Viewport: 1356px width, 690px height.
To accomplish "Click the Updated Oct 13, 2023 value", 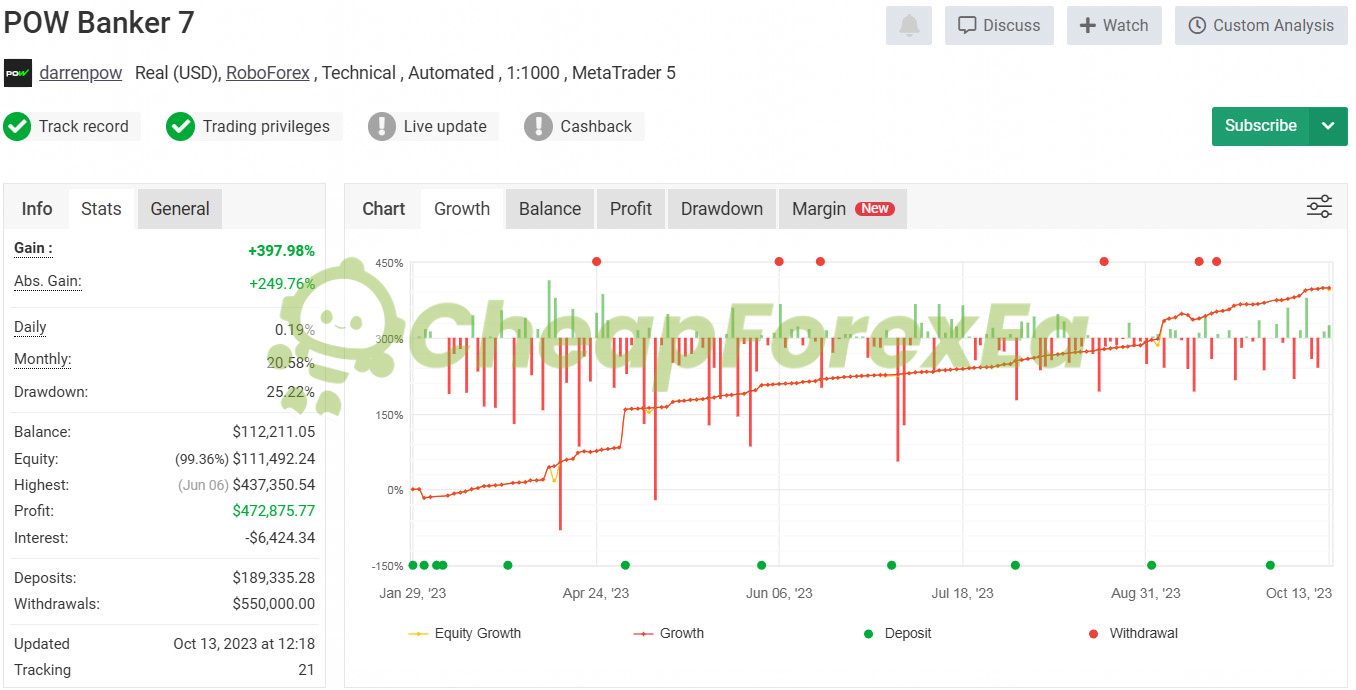I will pyautogui.click(x=244, y=644).
